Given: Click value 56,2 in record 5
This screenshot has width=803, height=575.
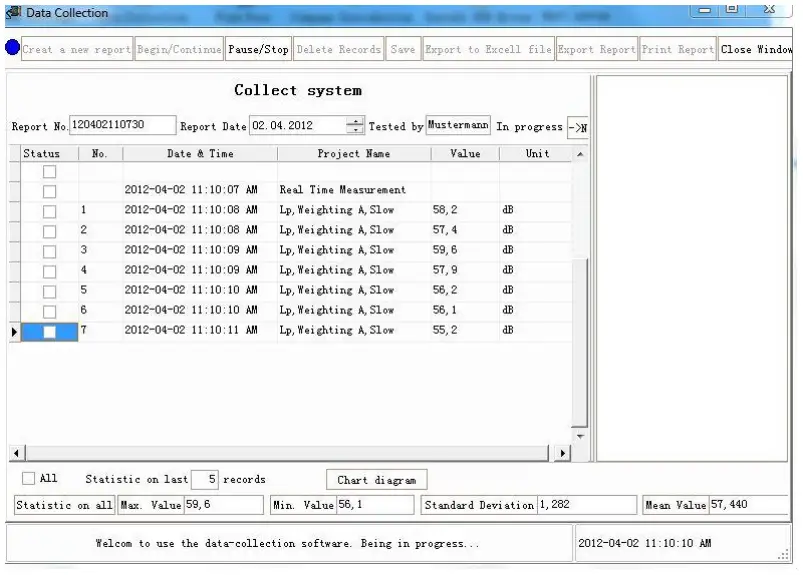Looking at the screenshot, I should pos(445,290).
